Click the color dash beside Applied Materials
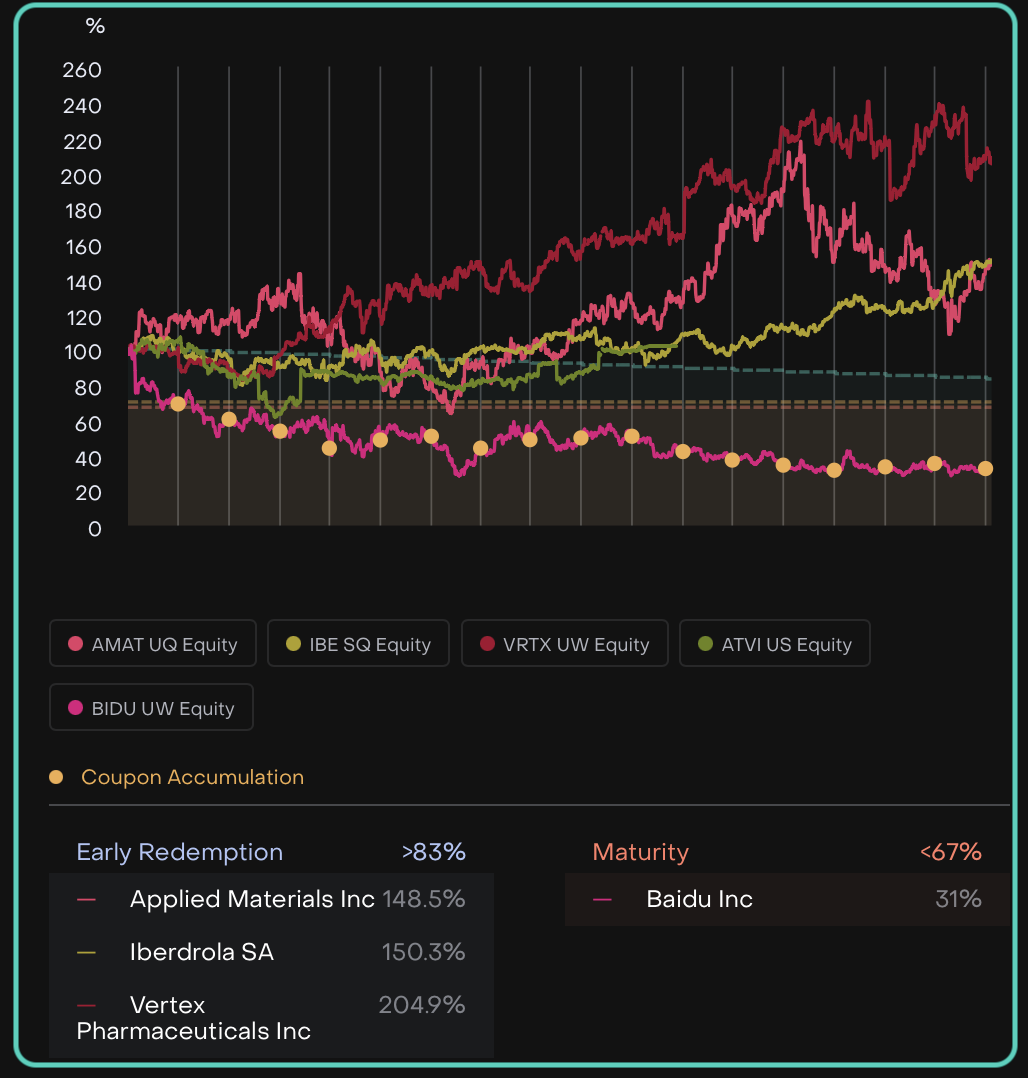The height and width of the screenshot is (1078, 1028). (x=87, y=900)
